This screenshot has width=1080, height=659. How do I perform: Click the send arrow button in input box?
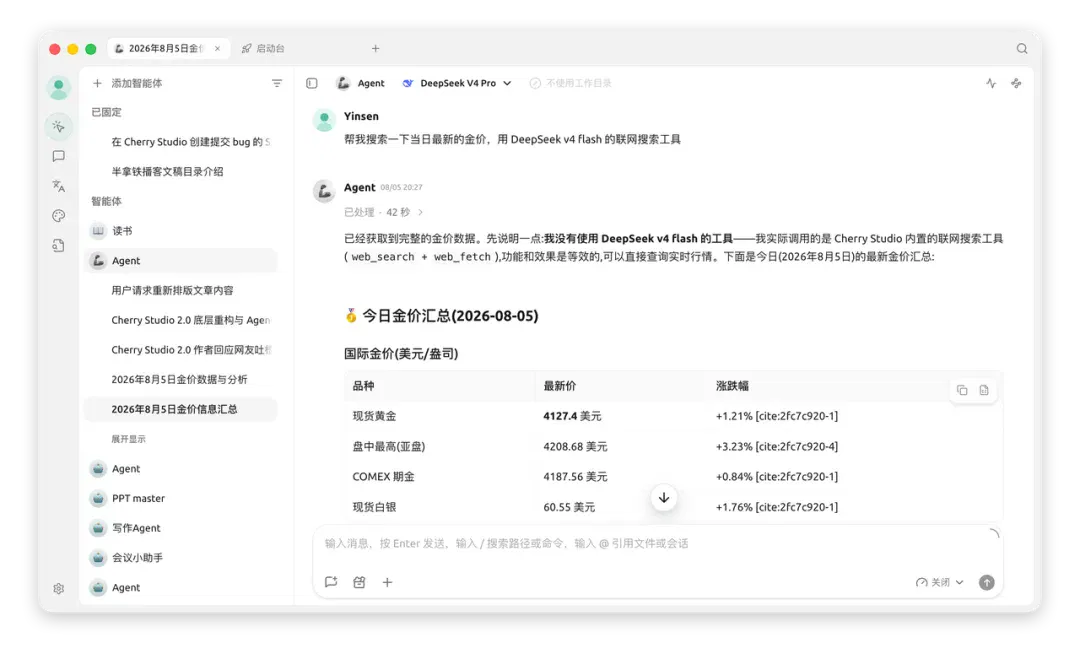click(x=987, y=583)
